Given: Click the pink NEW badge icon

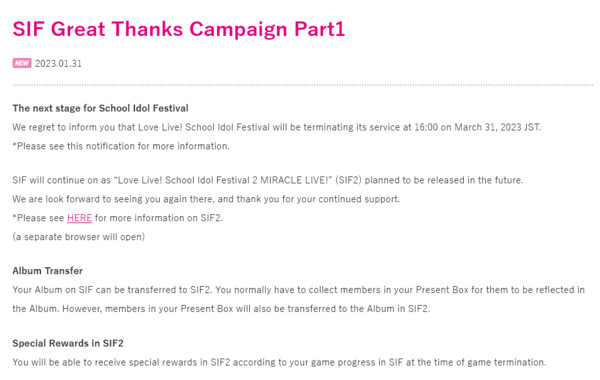Looking at the screenshot, I should tap(22, 63).
